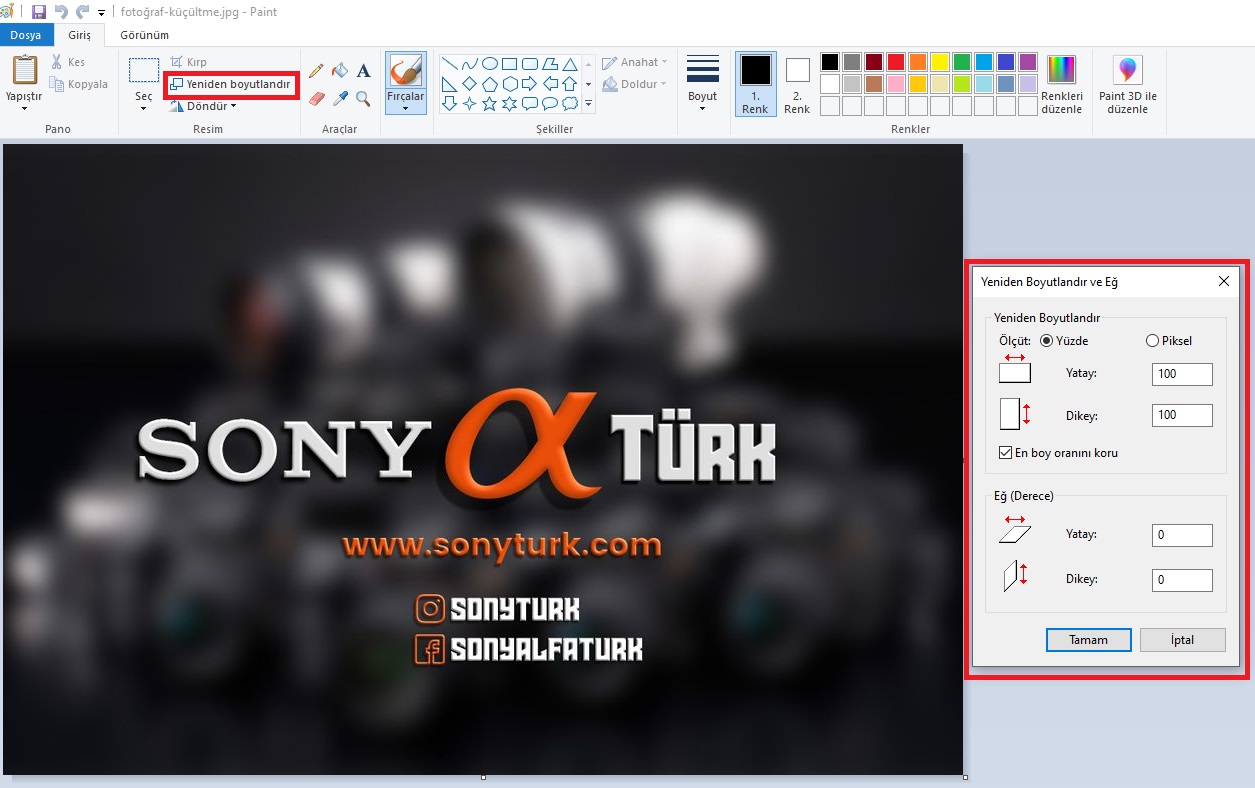
Task: Click the Kırp crop command
Action: click(188, 62)
